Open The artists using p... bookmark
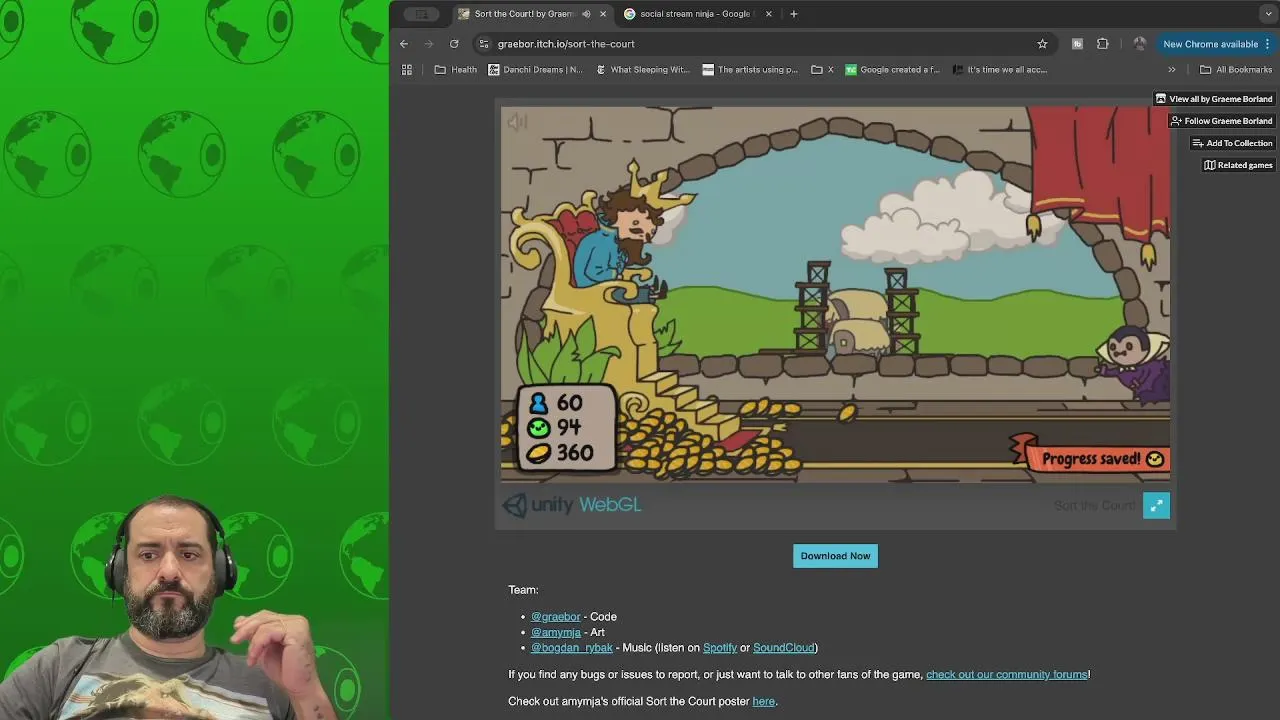Screen dimensions: 1280x720 [x=750, y=70]
